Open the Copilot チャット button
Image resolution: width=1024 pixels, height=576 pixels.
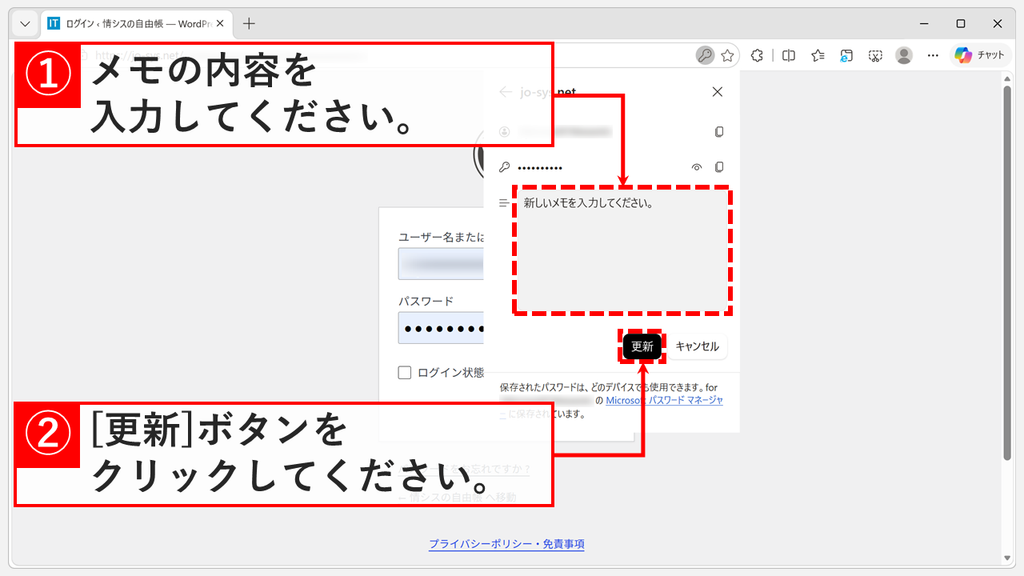[980, 56]
